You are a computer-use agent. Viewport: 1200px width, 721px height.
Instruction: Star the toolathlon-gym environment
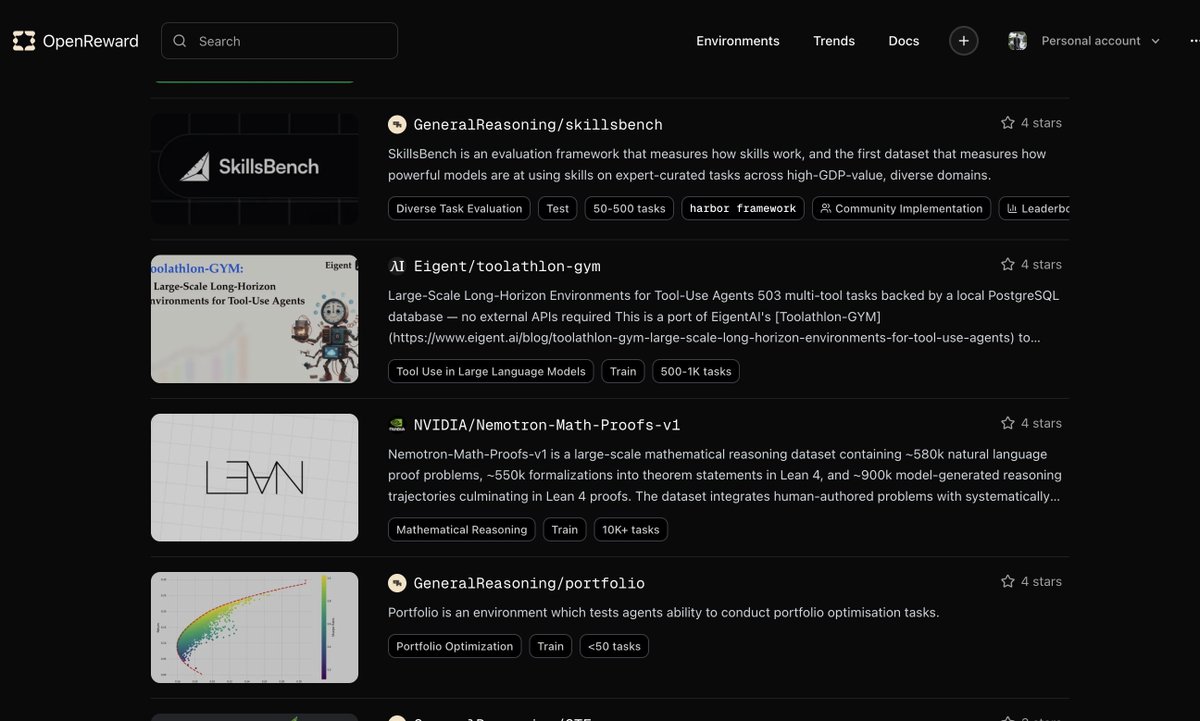pos(1008,265)
